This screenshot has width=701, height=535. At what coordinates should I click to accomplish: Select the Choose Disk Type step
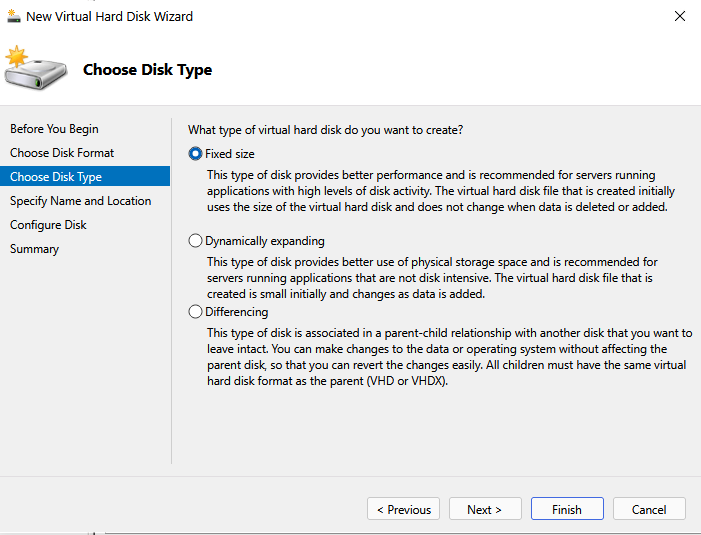(85, 177)
